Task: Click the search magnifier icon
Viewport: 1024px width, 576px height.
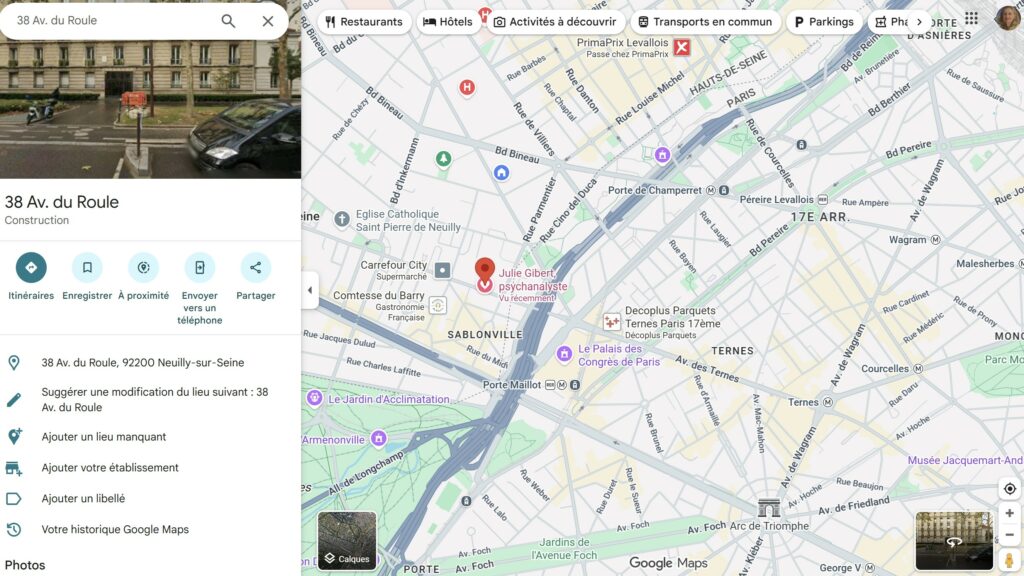Action: [228, 21]
